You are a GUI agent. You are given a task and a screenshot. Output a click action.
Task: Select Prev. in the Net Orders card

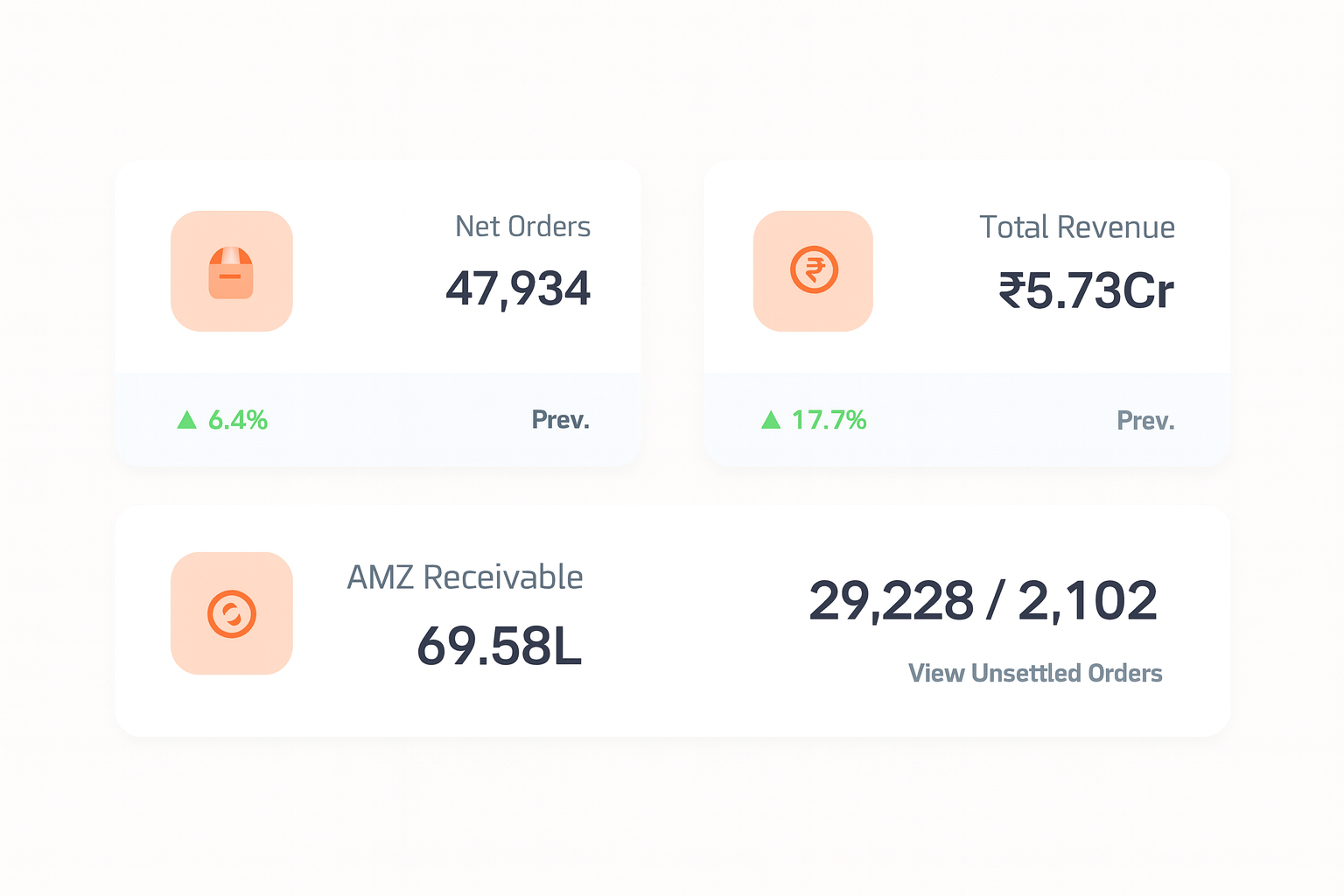pos(561,420)
